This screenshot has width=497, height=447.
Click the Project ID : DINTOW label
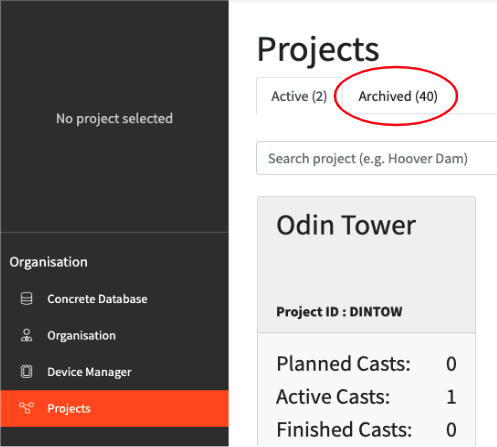point(339,312)
